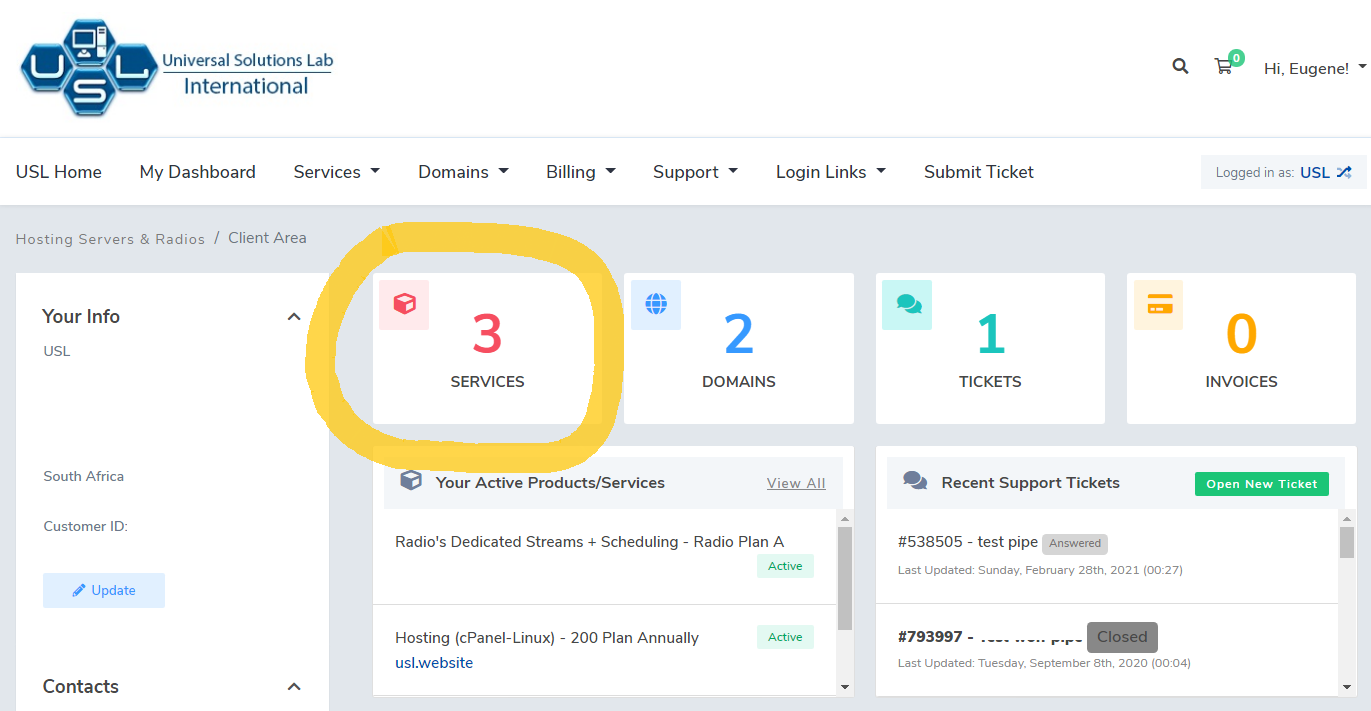The image size is (1371, 711).
Task: Click the red Services cube icon
Action: [404, 305]
